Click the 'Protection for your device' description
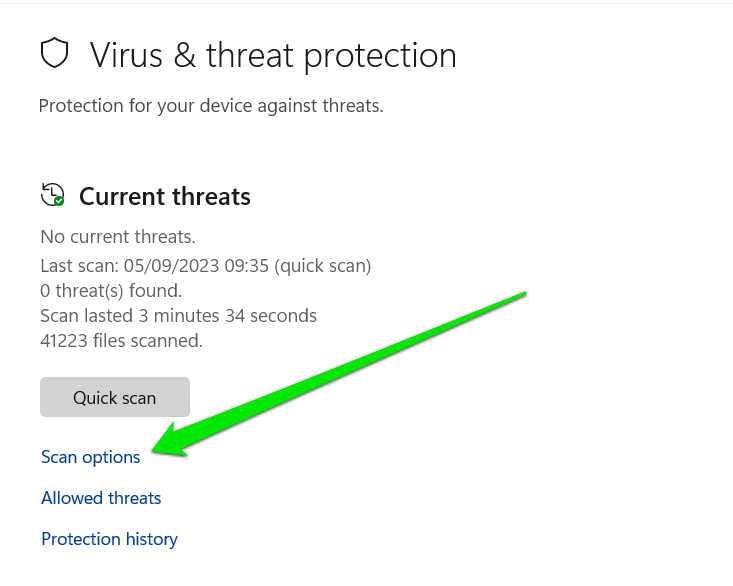Viewport: 733px width, 586px height. 211,106
